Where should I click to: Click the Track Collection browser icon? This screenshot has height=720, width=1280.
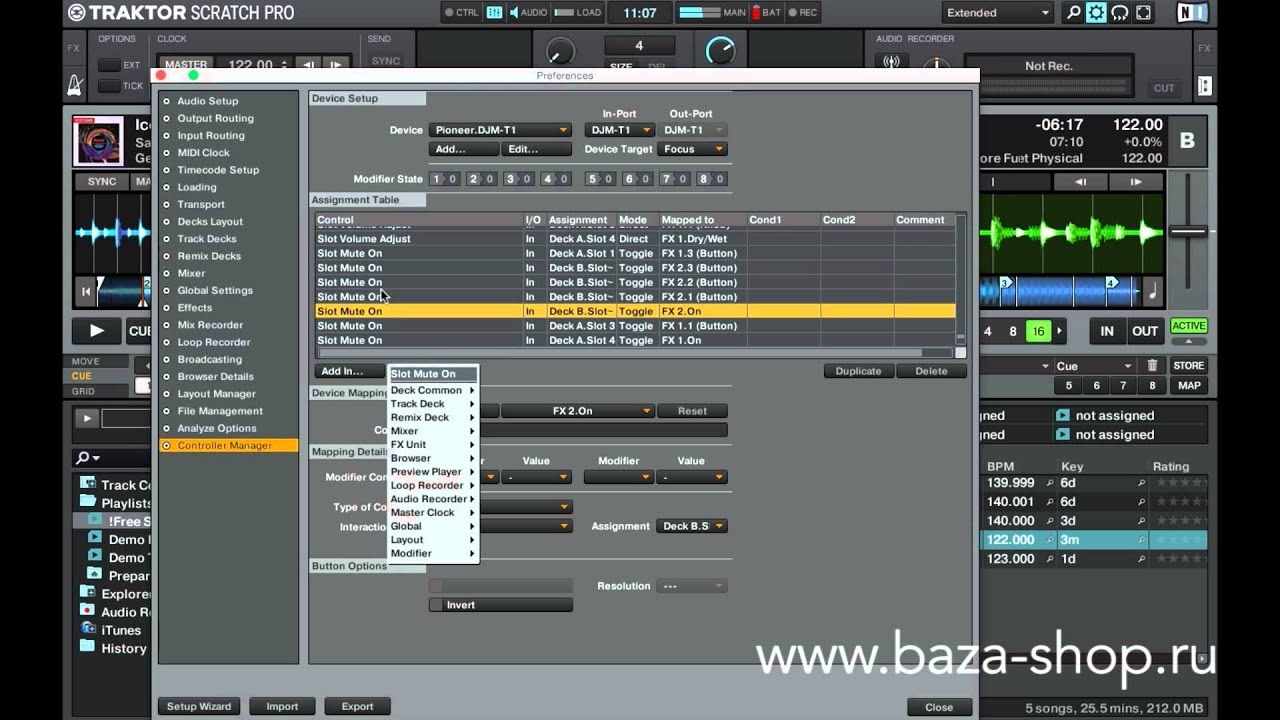click(88, 484)
